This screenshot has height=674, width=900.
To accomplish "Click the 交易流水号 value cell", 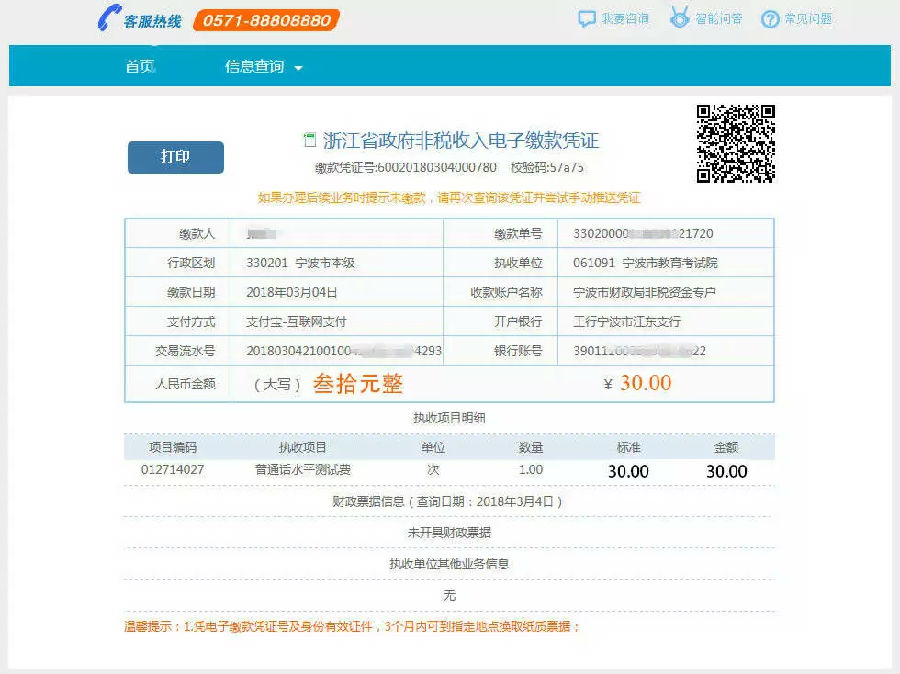I will point(343,351).
